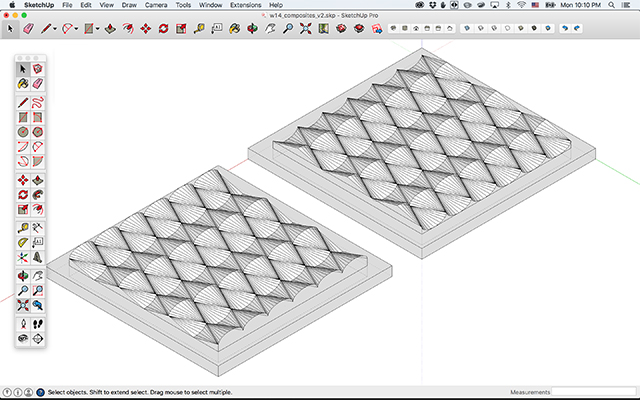
Task: Click Zoom Extents in the top toolbar
Action: coord(306,29)
